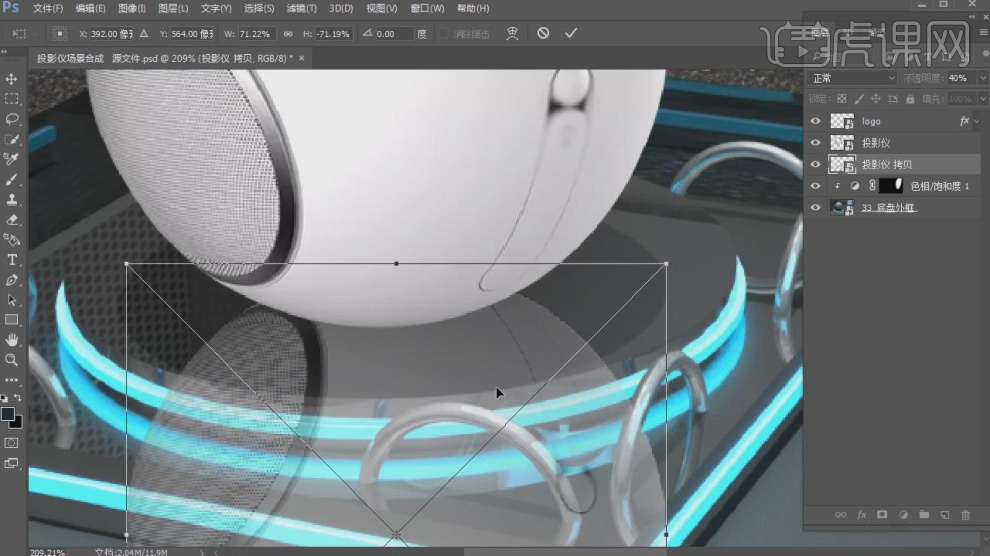Open the 滤镜(T) menu
The image size is (990, 556).
point(301,8)
